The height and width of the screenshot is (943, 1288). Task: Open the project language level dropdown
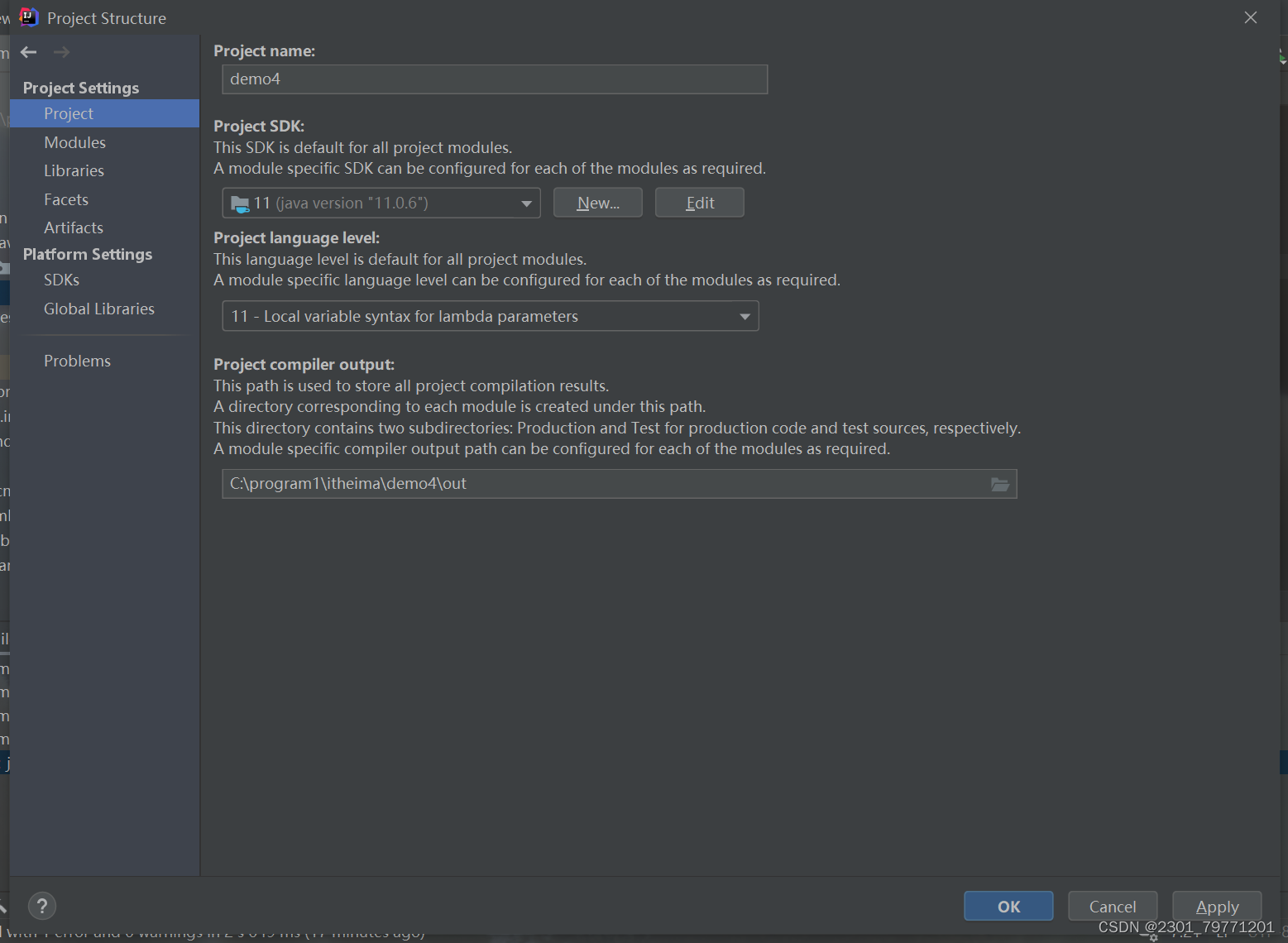click(491, 316)
